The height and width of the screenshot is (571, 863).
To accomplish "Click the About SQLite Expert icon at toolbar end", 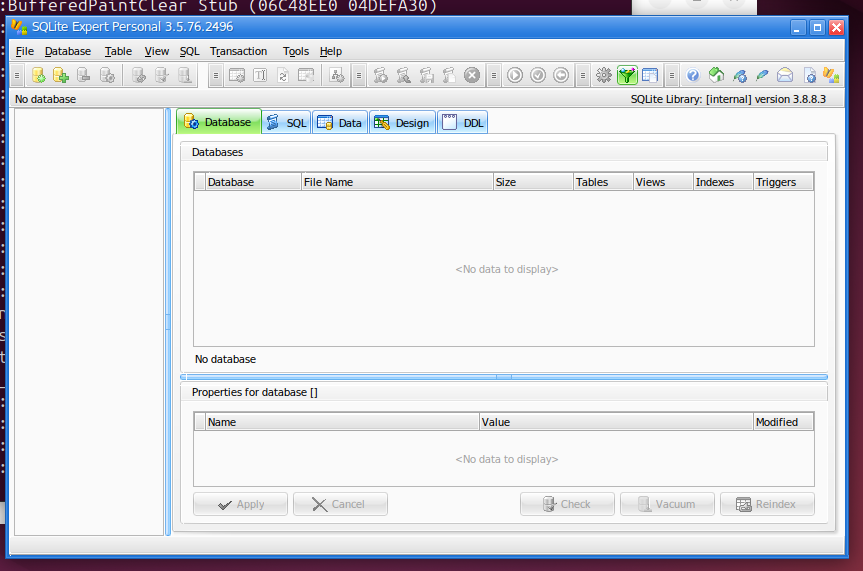I will 831,75.
